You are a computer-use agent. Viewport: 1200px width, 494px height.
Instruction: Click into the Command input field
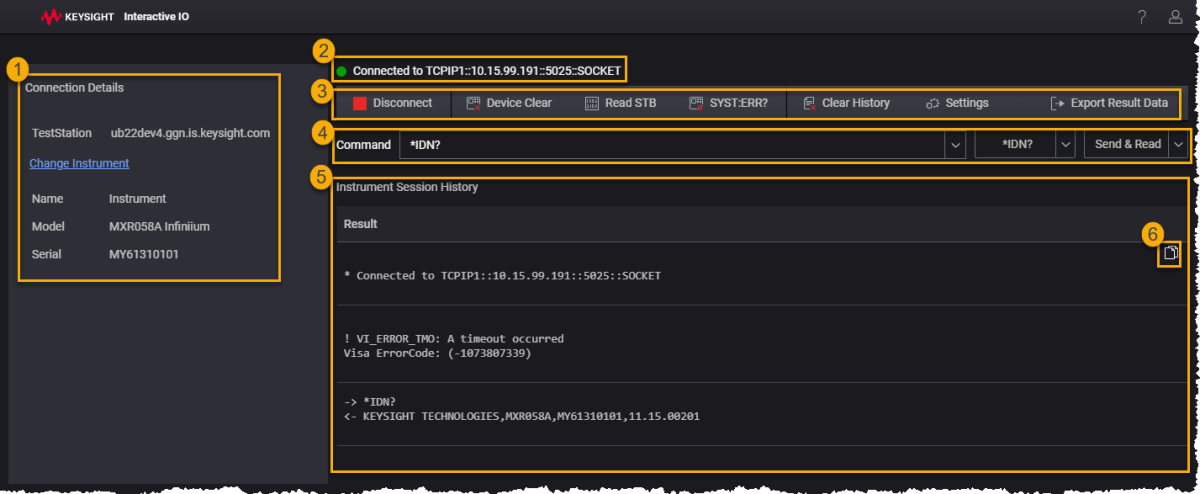(671, 145)
